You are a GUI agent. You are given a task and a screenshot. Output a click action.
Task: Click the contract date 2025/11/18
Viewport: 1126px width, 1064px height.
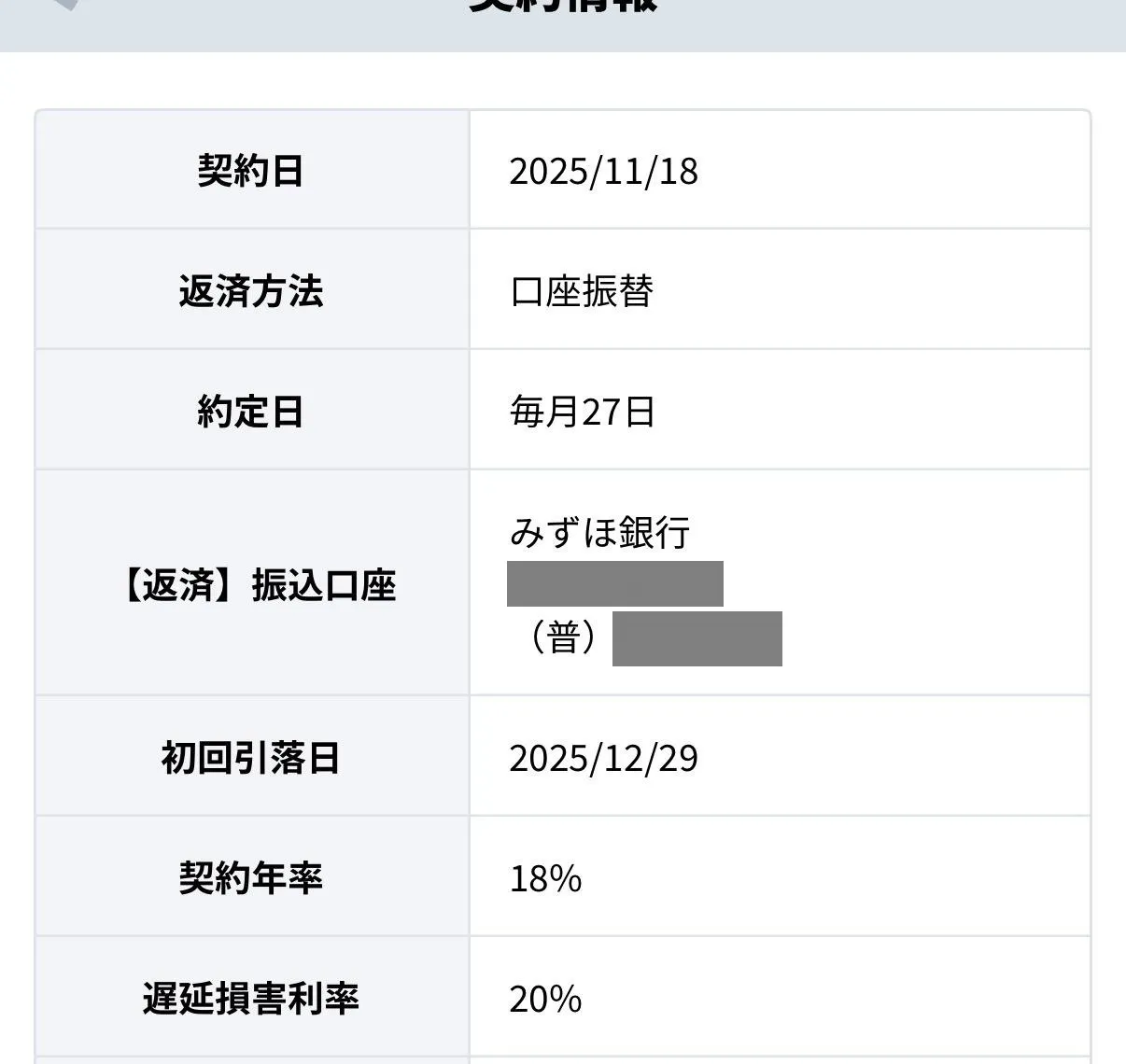coord(603,172)
